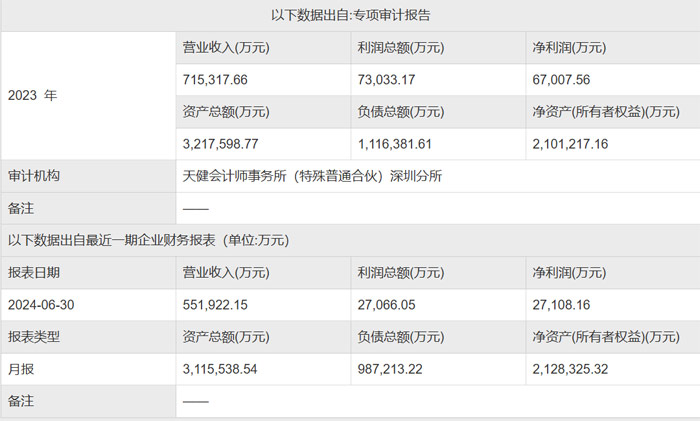Select total assets value 3,217,598.77
The image size is (700, 421).
tap(224, 144)
